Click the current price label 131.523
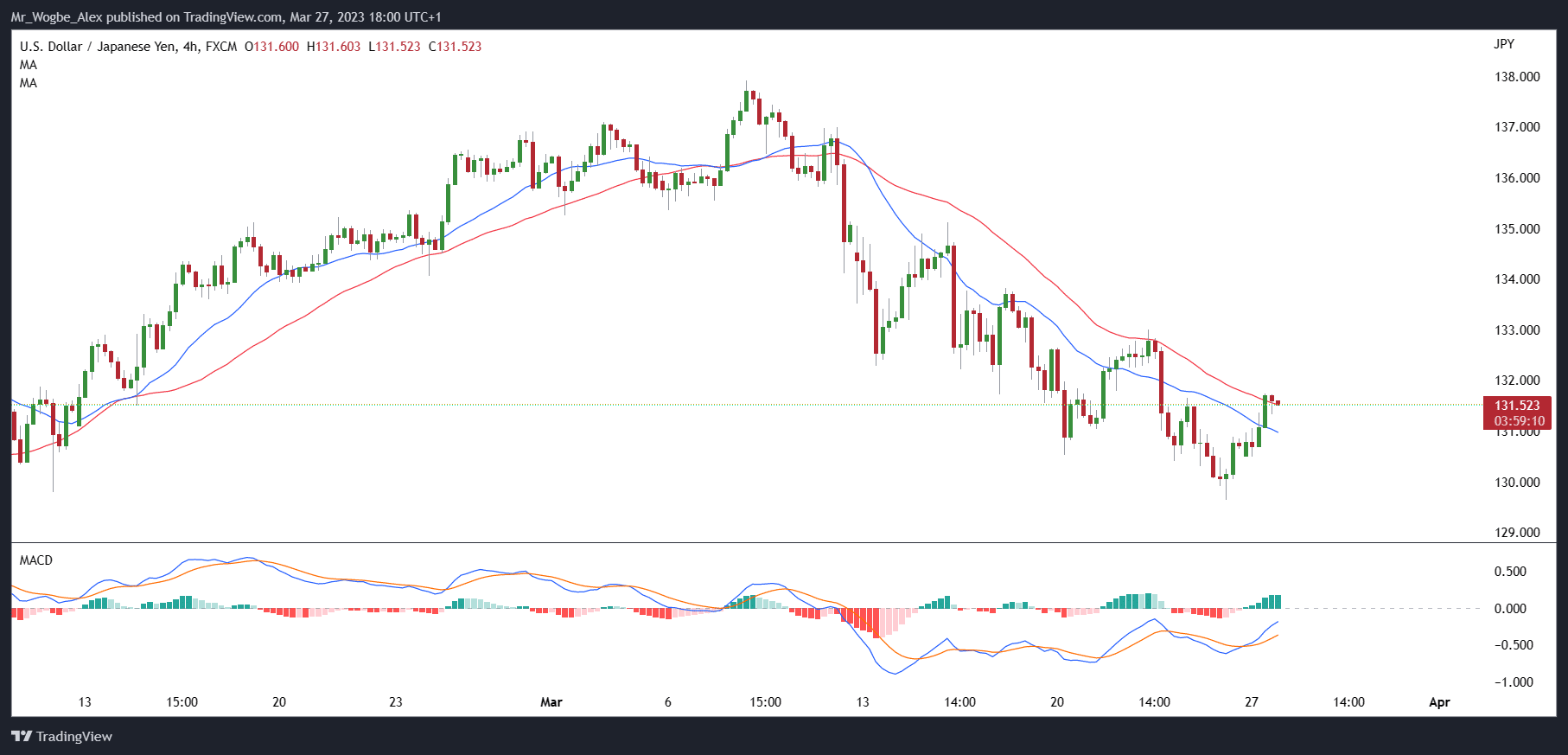 tap(1518, 406)
